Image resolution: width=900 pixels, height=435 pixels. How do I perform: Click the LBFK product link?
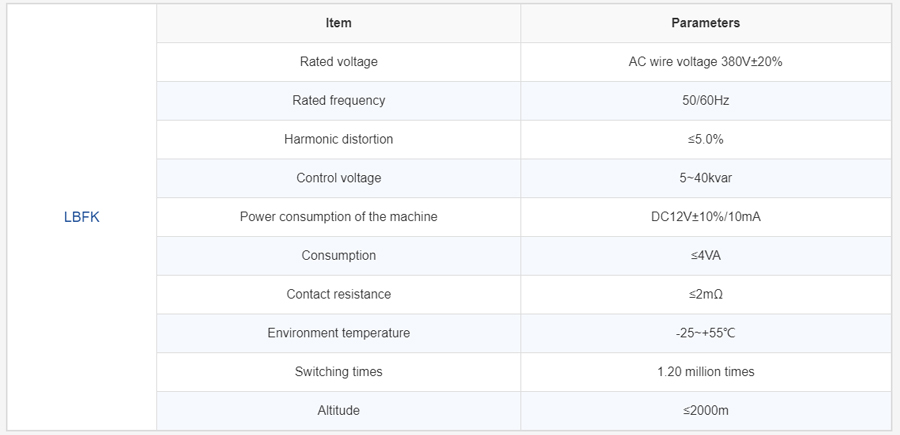81,217
